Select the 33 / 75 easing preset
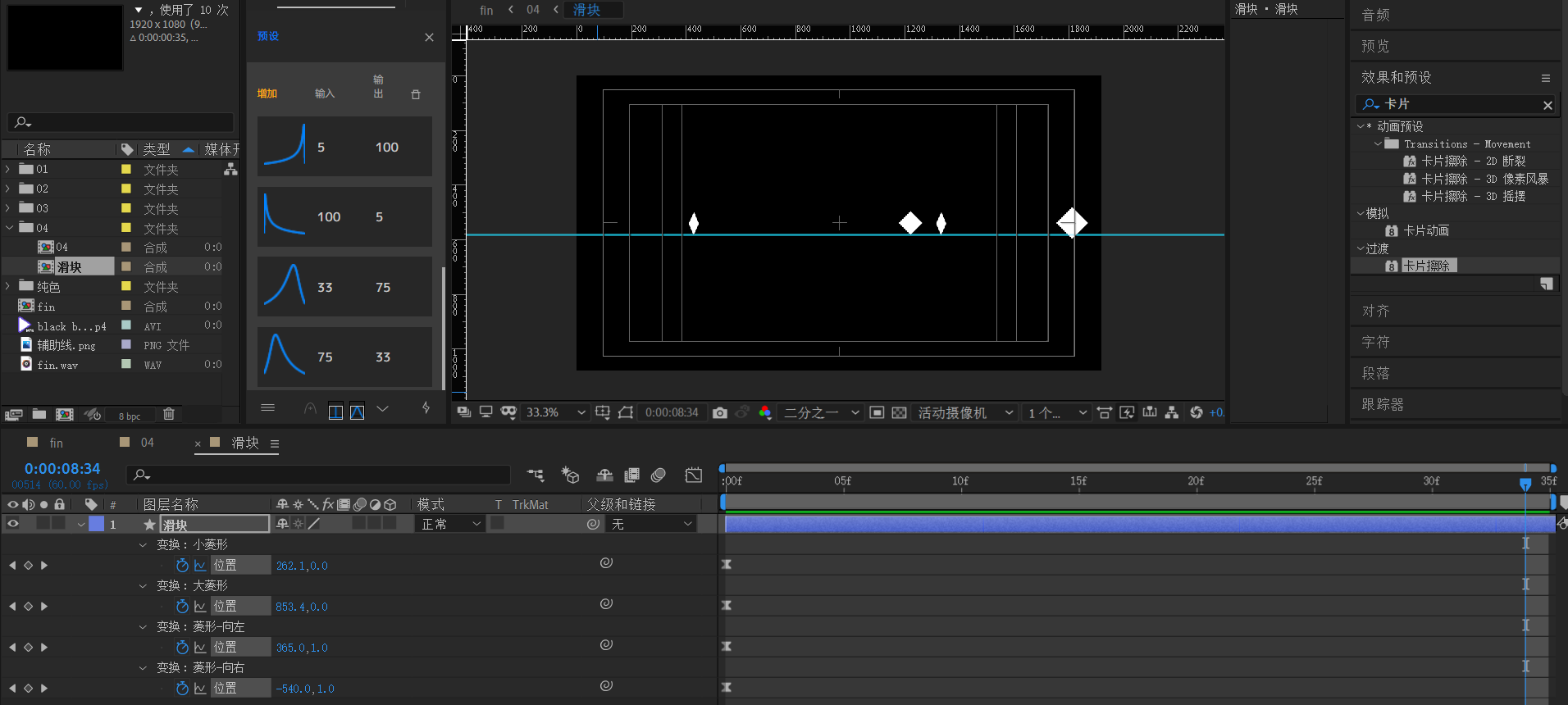Viewport: 1568px width, 705px height. tap(344, 287)
